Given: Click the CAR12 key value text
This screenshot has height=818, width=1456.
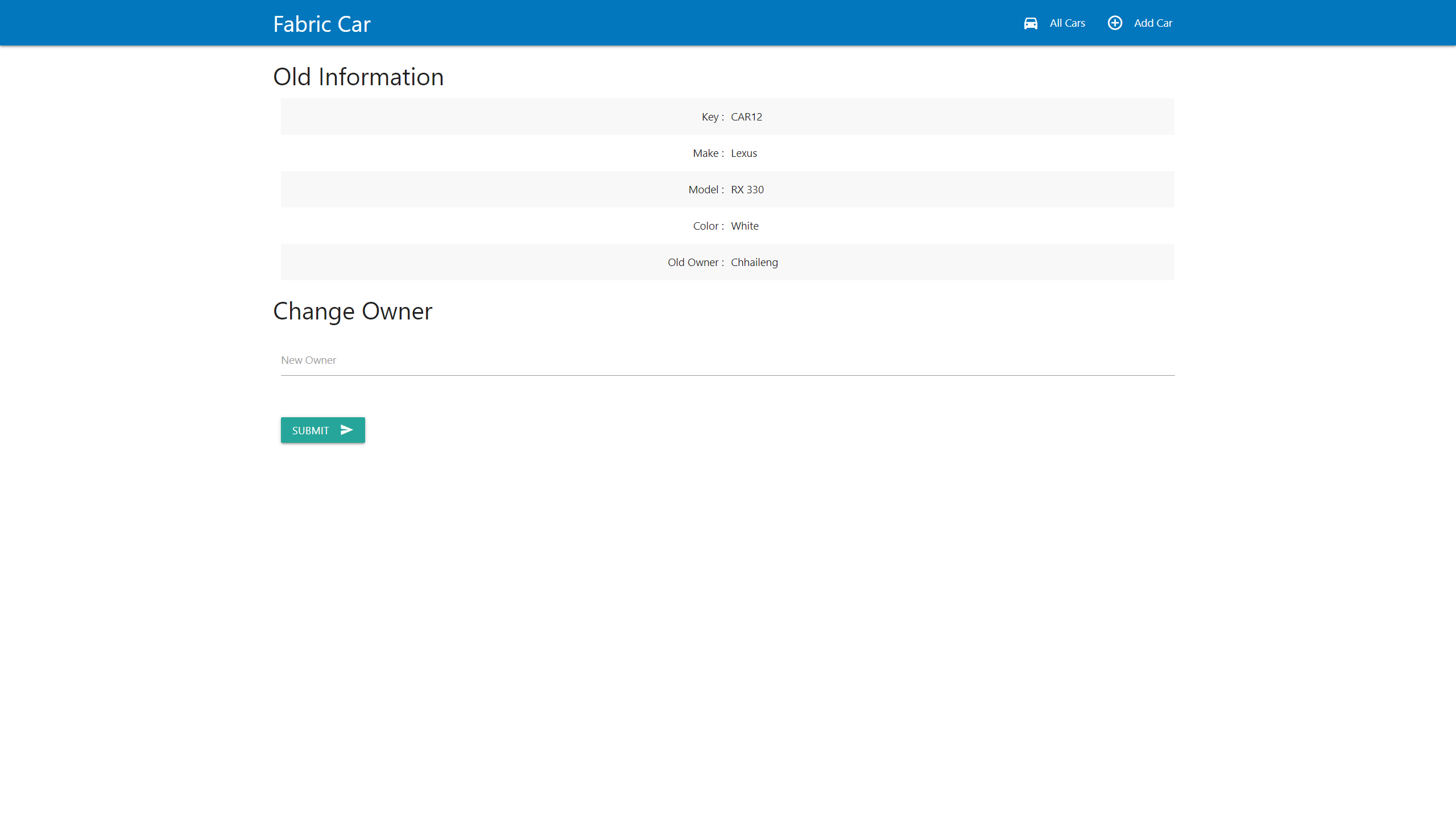Looking at the screenshot, I should point(746,117).
